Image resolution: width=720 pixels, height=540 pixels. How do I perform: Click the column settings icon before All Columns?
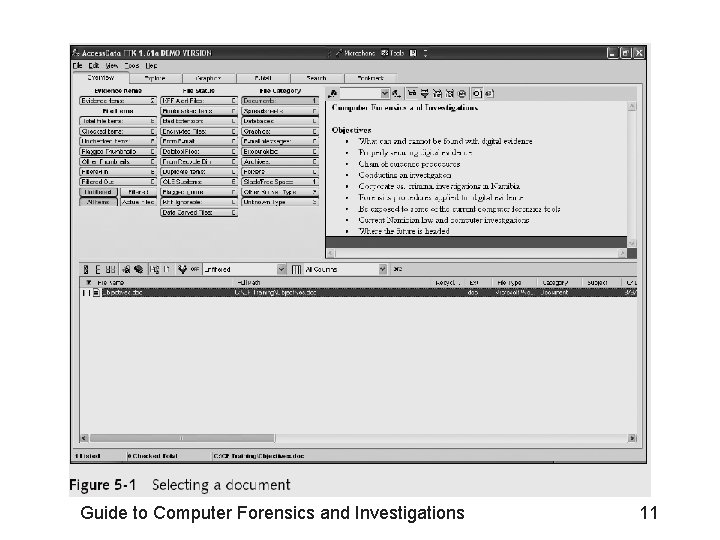[297, 270]
